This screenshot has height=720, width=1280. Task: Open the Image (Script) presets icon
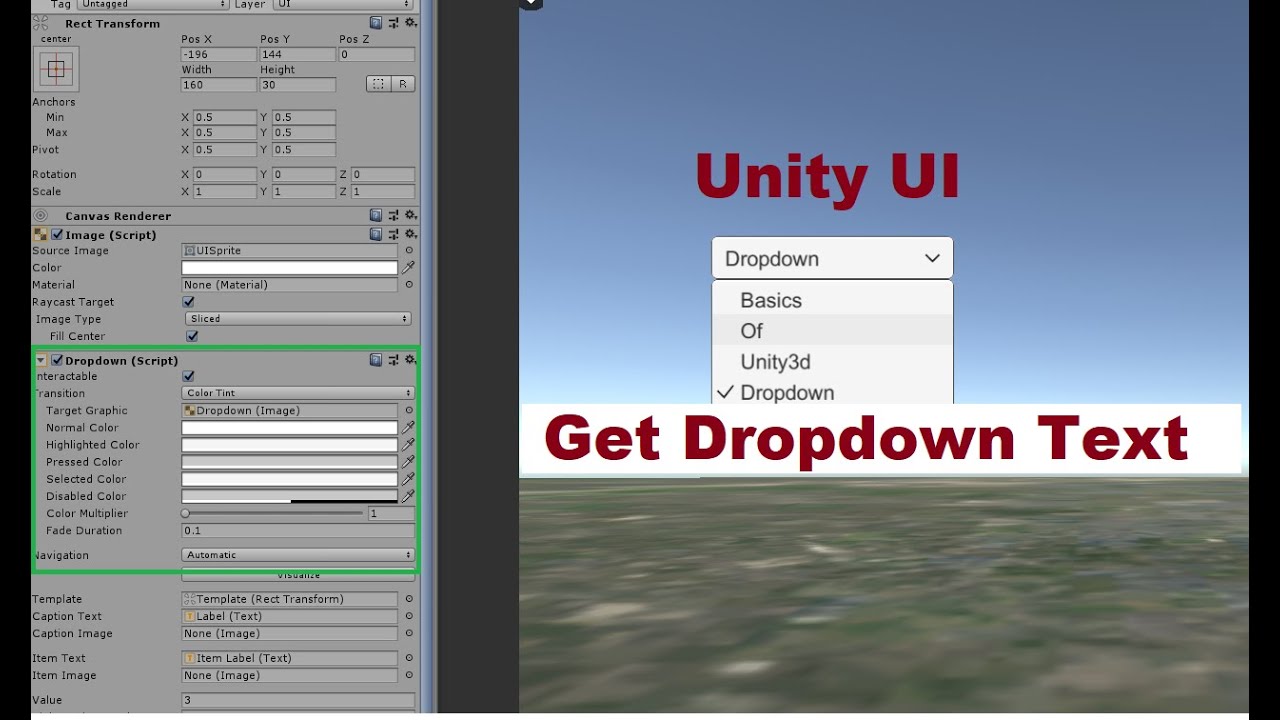(393, 235)
